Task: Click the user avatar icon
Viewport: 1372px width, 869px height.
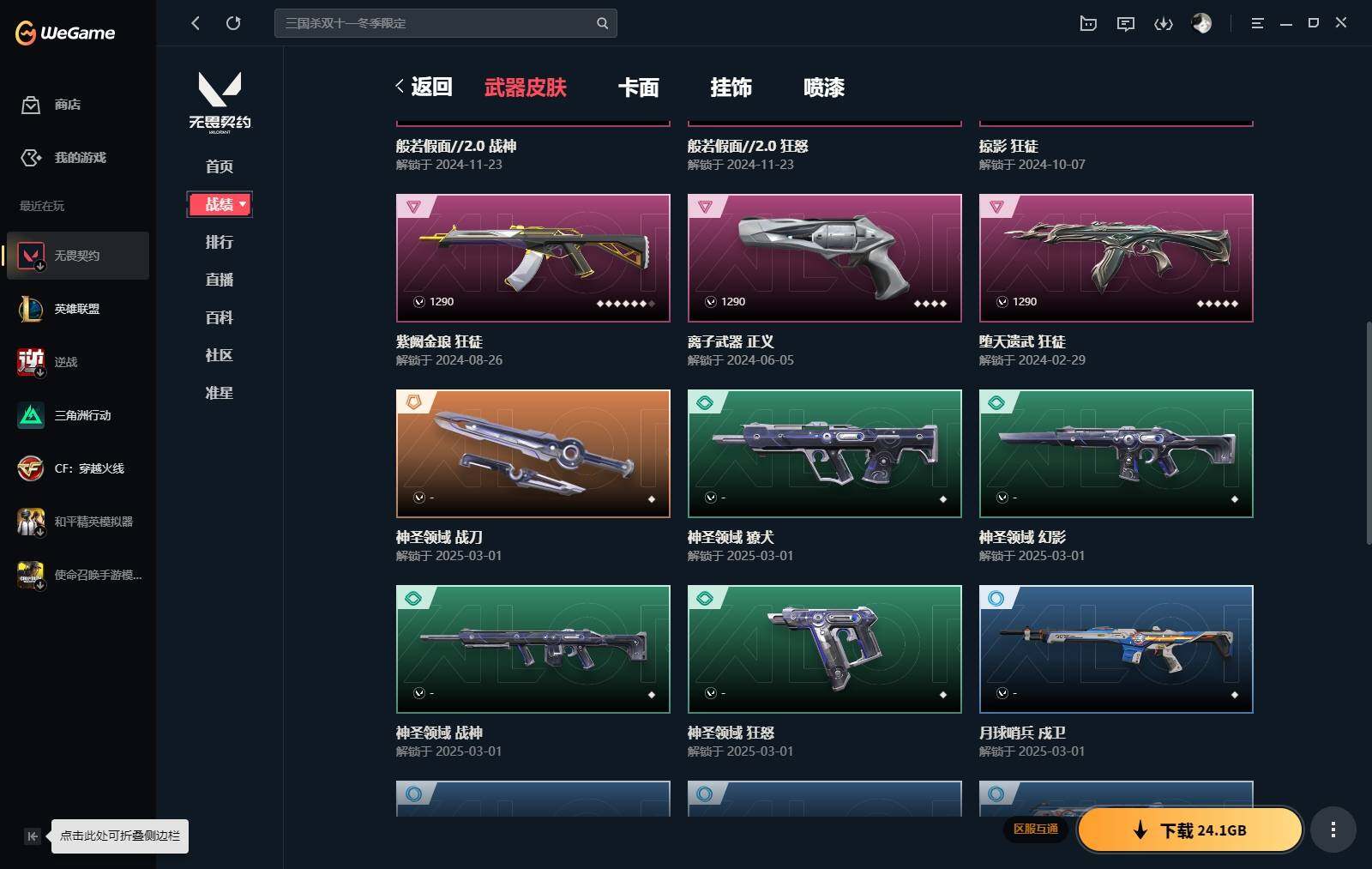Action: (1201, 23)
